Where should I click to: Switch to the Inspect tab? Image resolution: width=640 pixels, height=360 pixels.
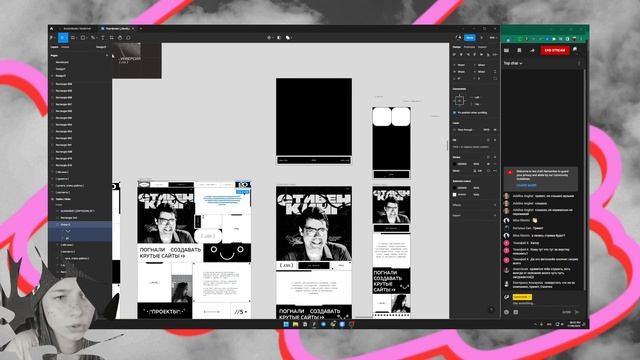click(x=482, y=47)
